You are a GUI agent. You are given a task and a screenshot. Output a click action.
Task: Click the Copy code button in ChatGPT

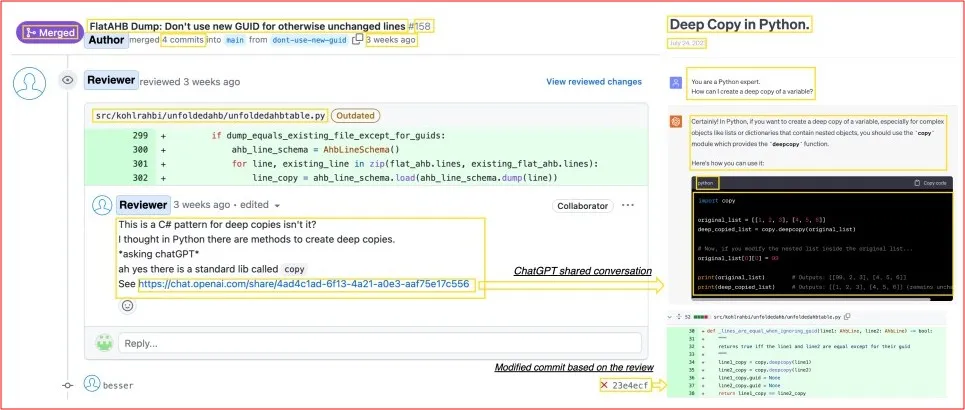(x=931, y=183)
